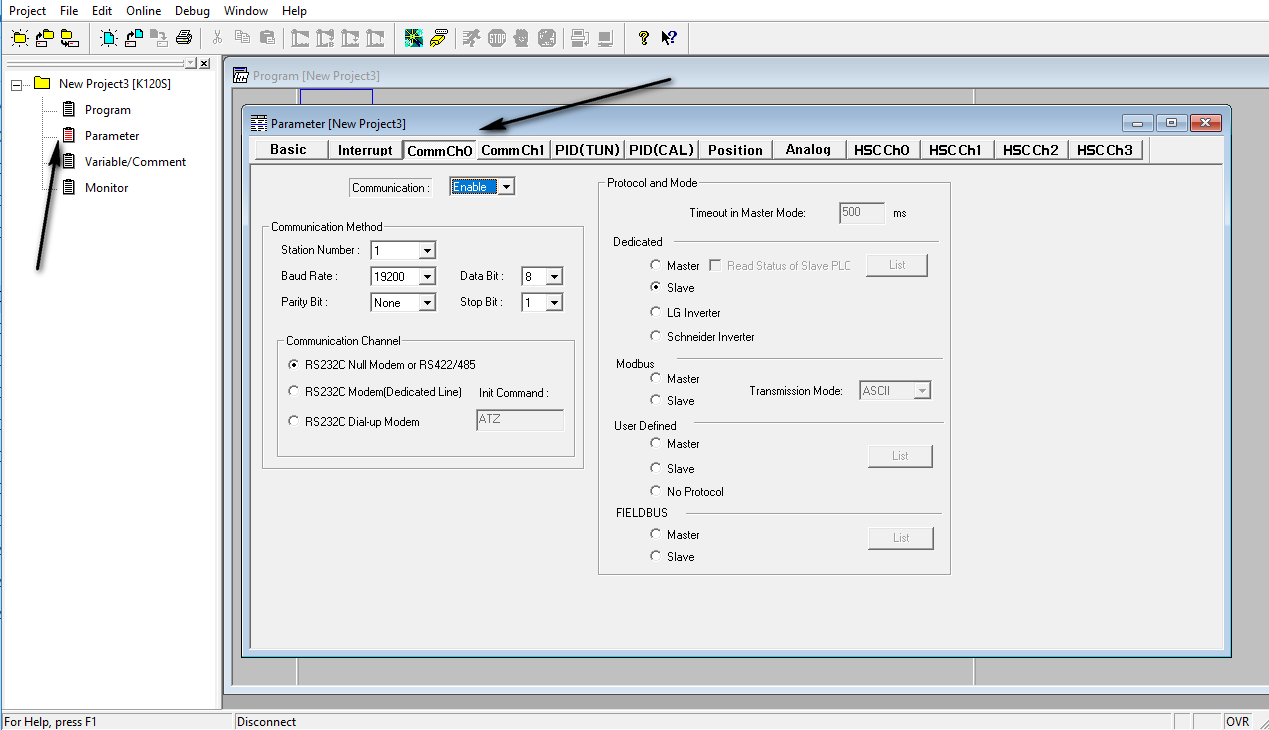The width and height of the screenshot is (1269, 730).
Task: Open the Online menu
Action: (143, 11)
